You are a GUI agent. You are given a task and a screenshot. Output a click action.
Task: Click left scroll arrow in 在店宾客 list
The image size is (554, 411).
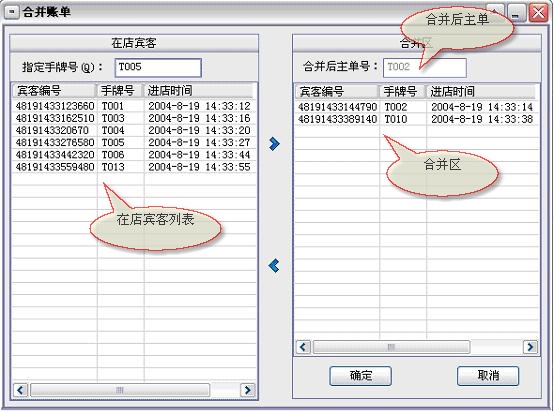tap(20, 390)
